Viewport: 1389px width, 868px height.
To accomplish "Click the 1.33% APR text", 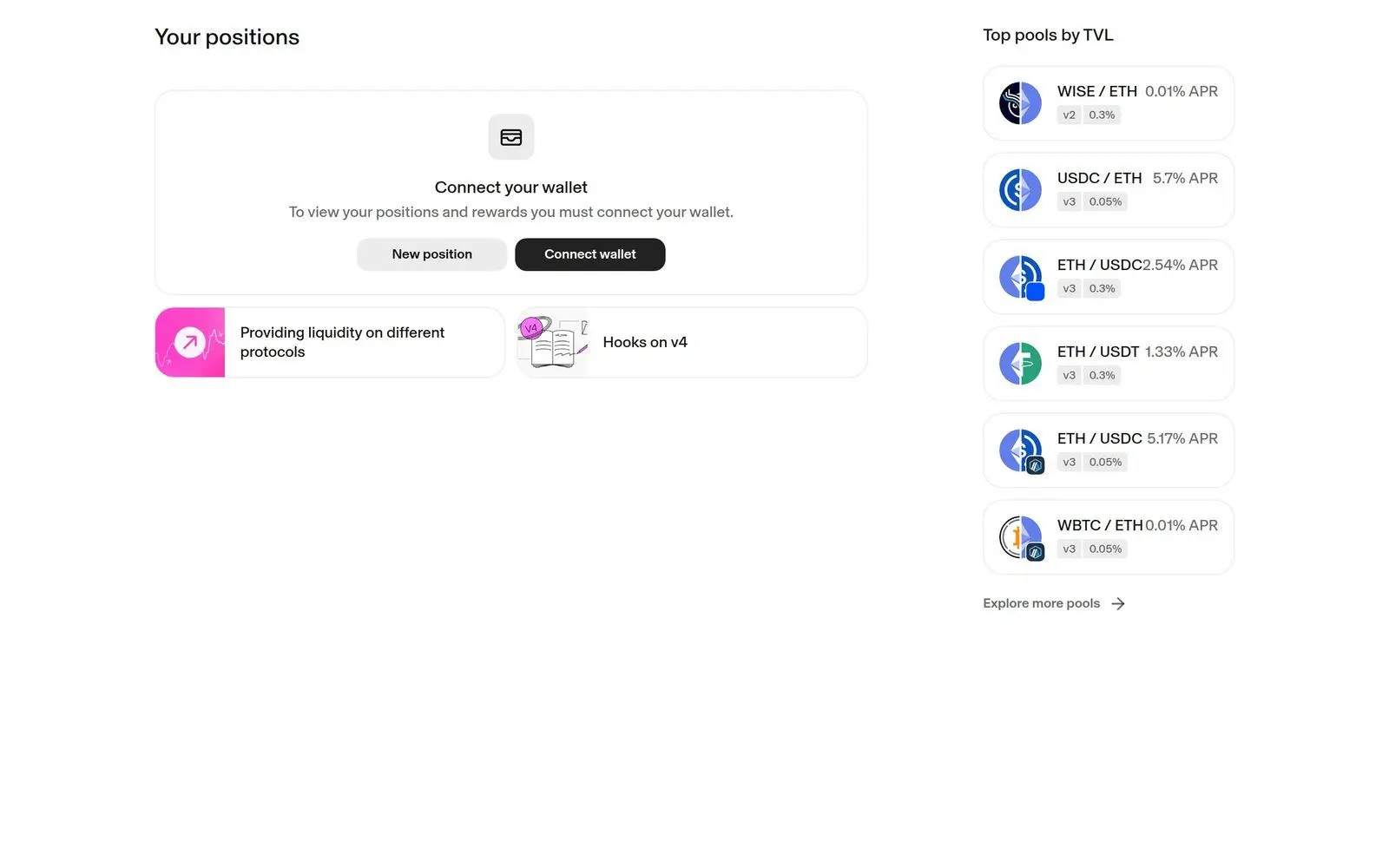I will [x=1181, y=352].
